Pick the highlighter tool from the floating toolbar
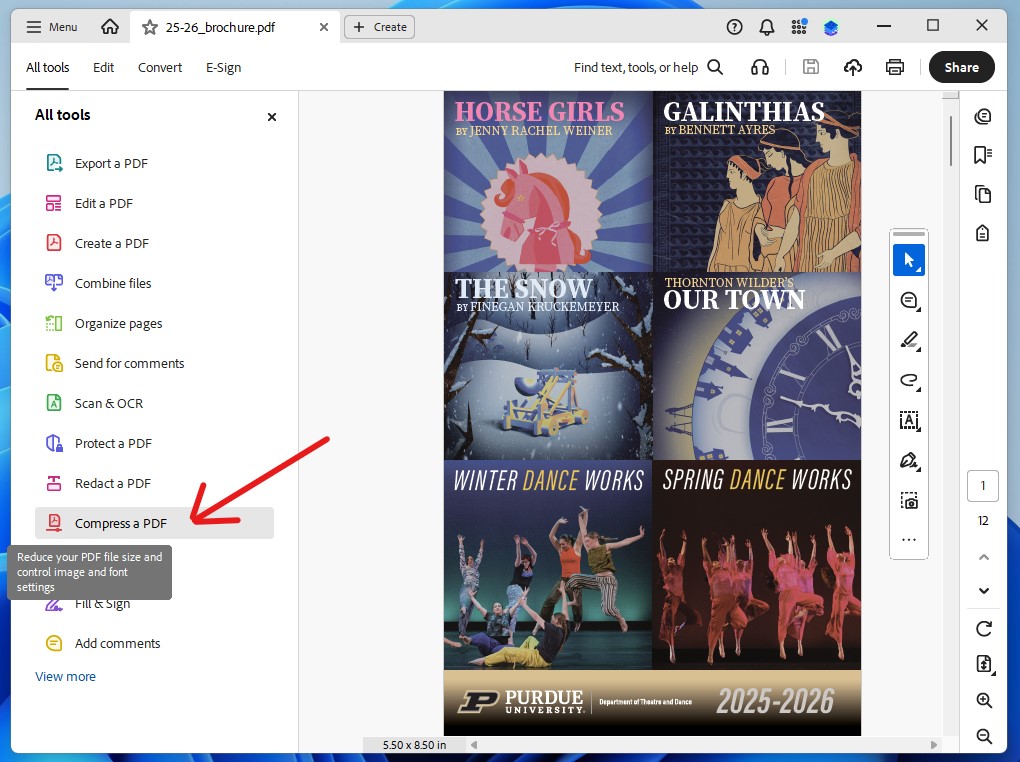This screenshot has width=1020, height=762. coord(908,340)
